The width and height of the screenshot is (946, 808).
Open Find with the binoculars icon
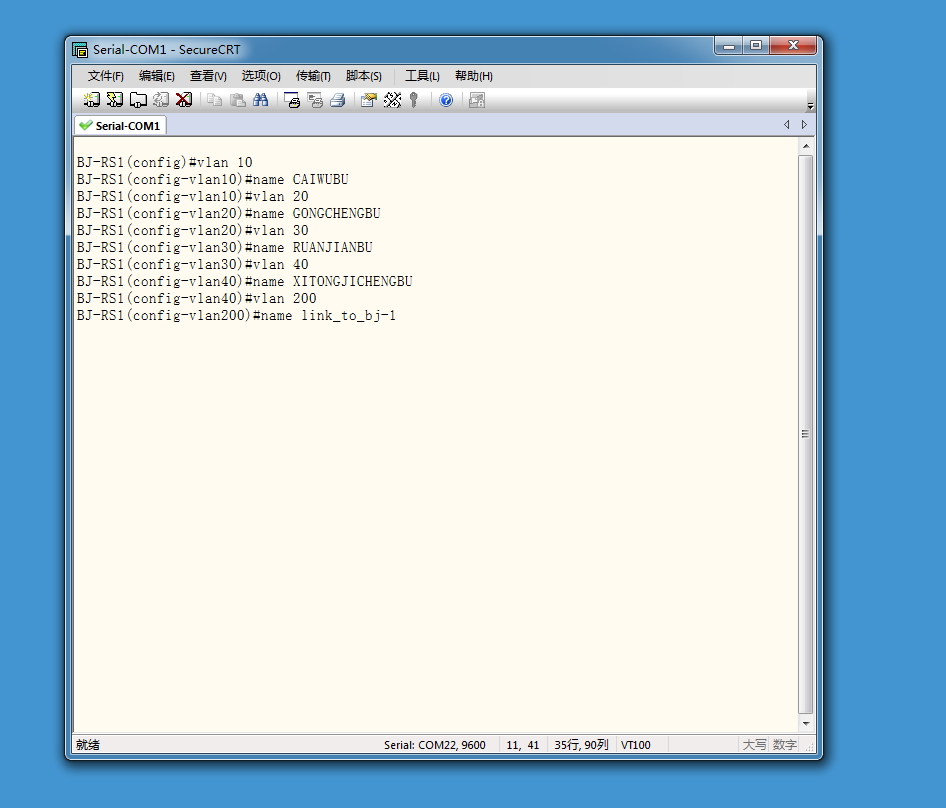point(261,100)
